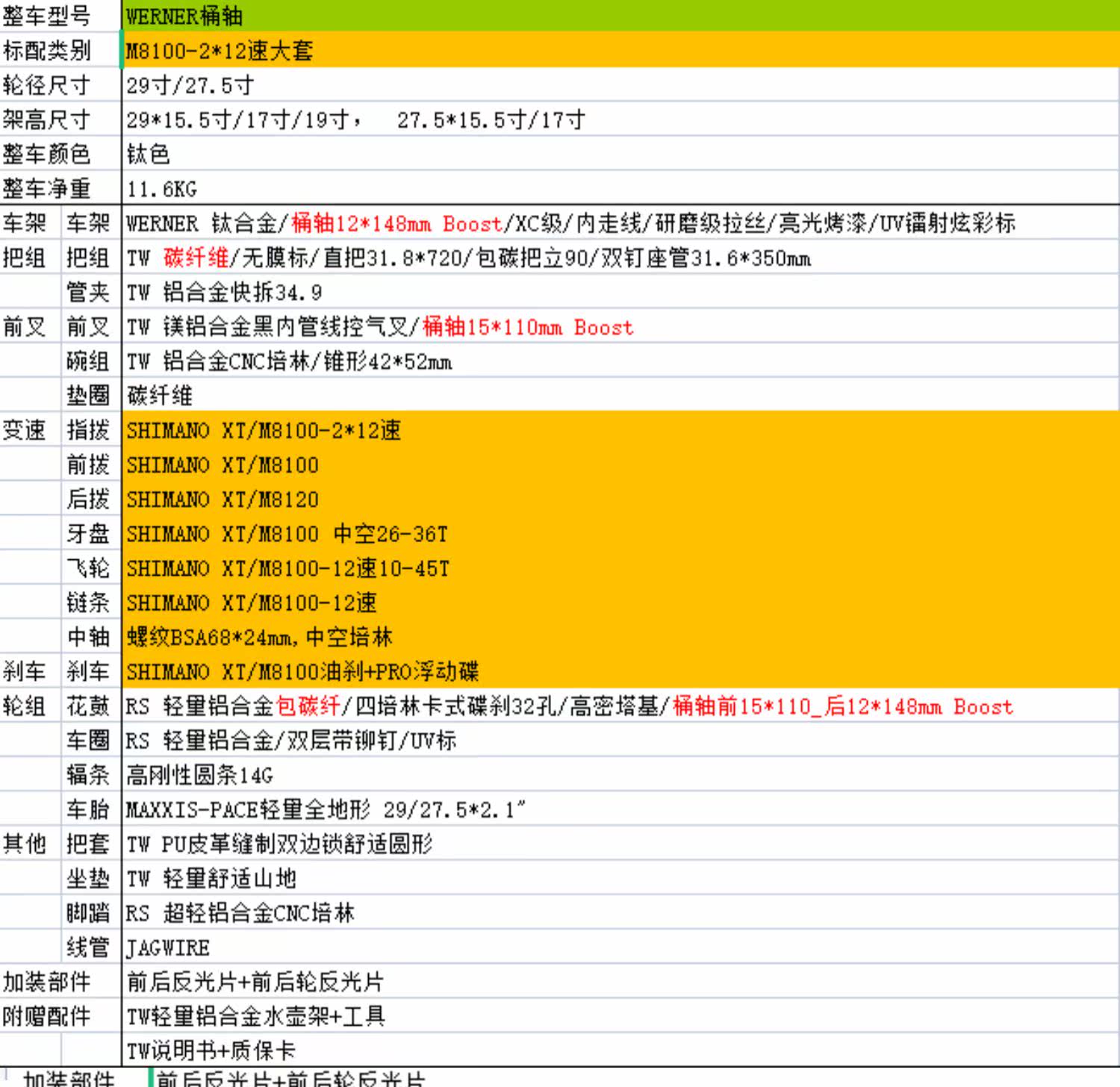Click the TW轻量铝合金水壶架+工具 cell

620,1015
